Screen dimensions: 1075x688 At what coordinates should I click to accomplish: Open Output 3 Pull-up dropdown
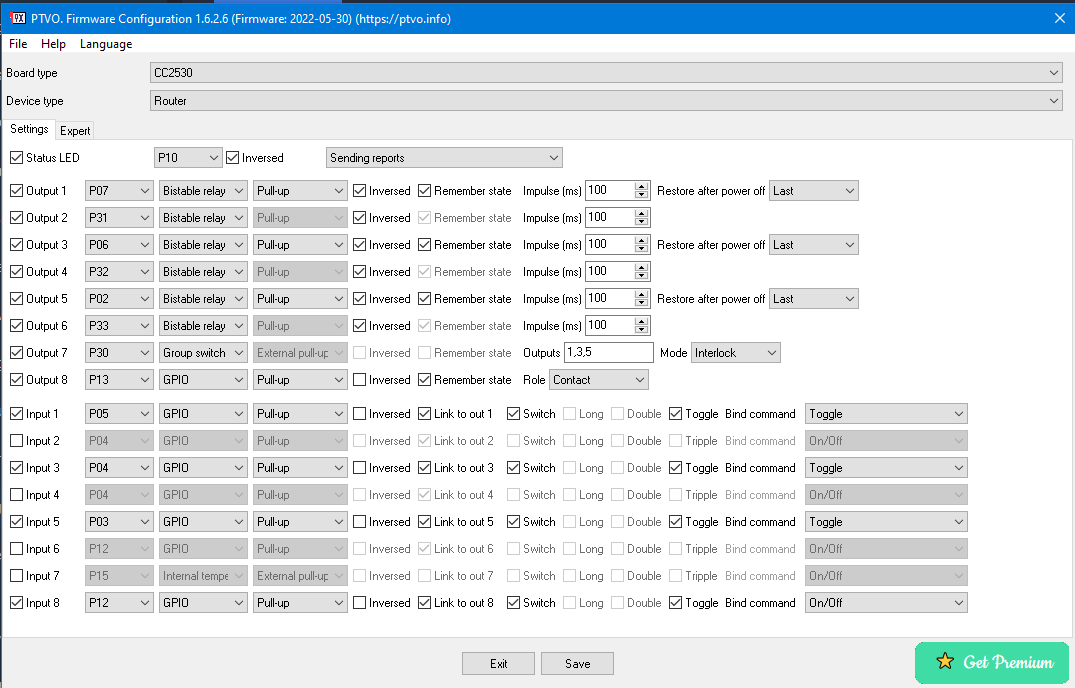click(x=300, y=245)
